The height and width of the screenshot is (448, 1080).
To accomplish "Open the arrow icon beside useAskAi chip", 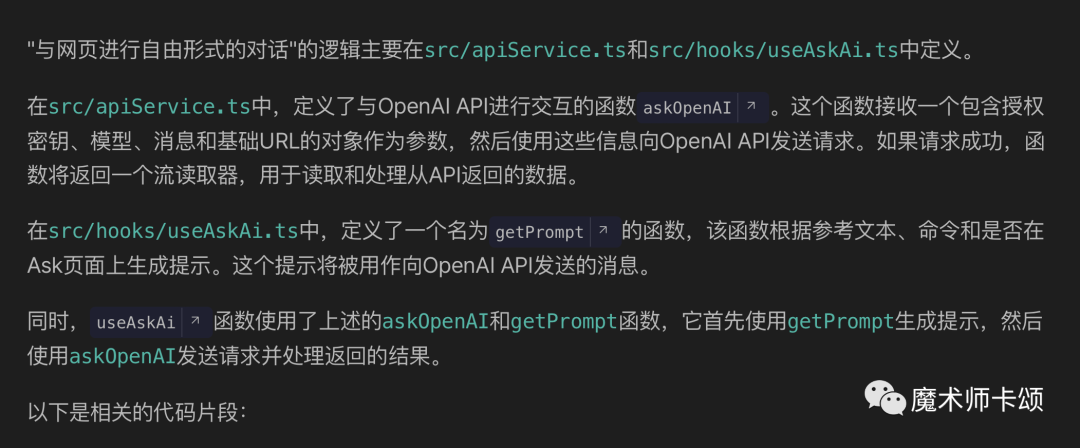I will tap(195, 322).
